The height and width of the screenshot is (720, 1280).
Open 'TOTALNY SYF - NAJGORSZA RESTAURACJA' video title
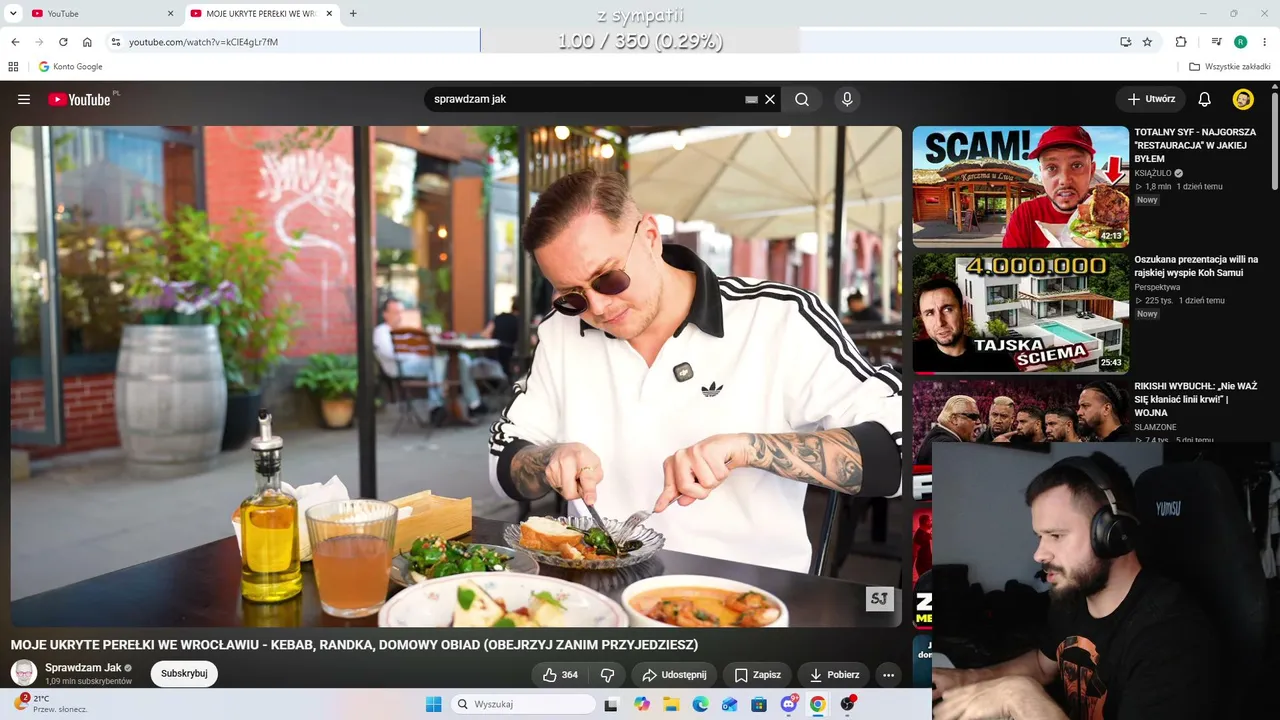pyautogui.click(x=1196, y=145)
